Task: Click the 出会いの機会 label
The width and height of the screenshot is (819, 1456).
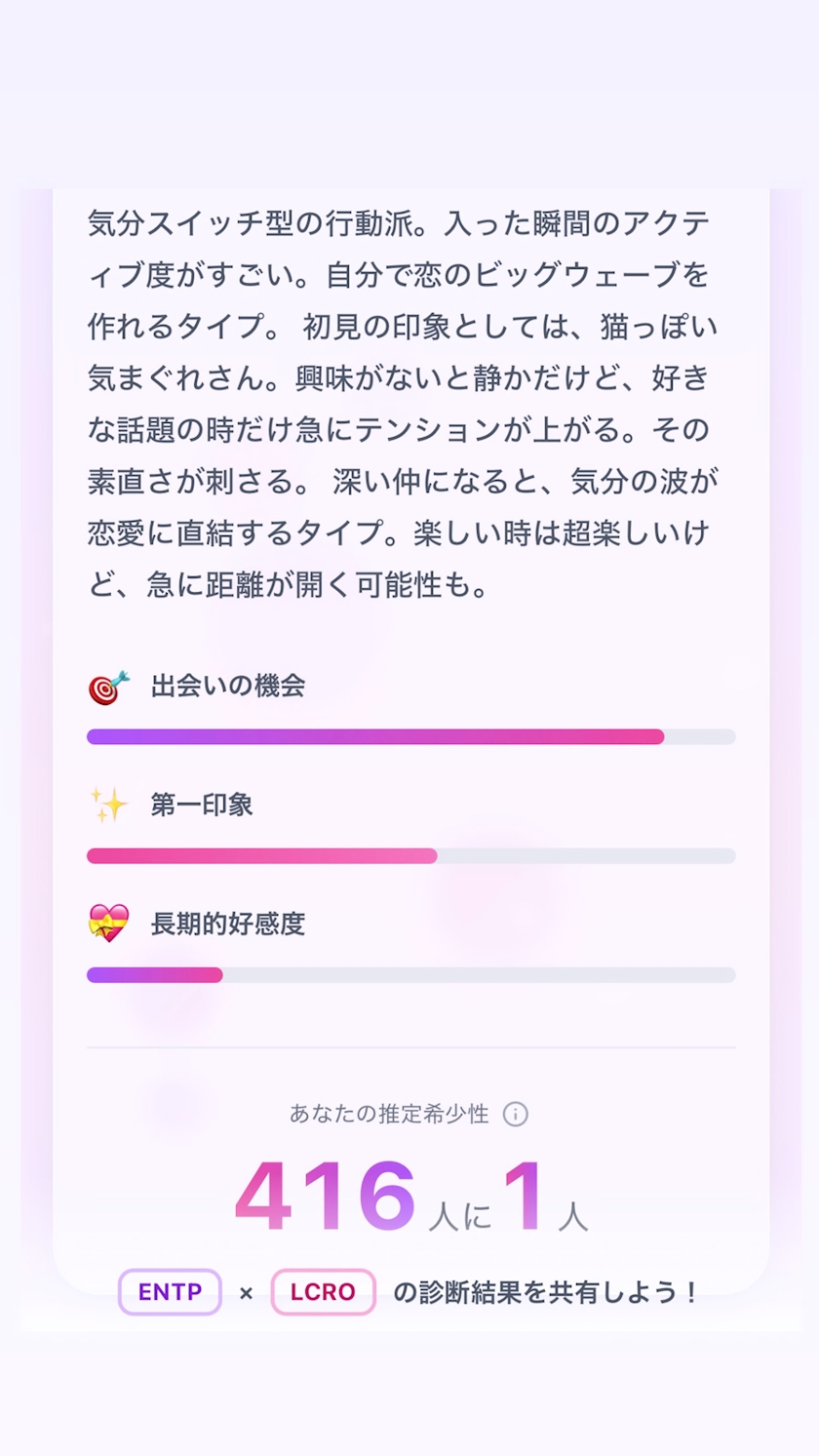Action: point(228,686)
